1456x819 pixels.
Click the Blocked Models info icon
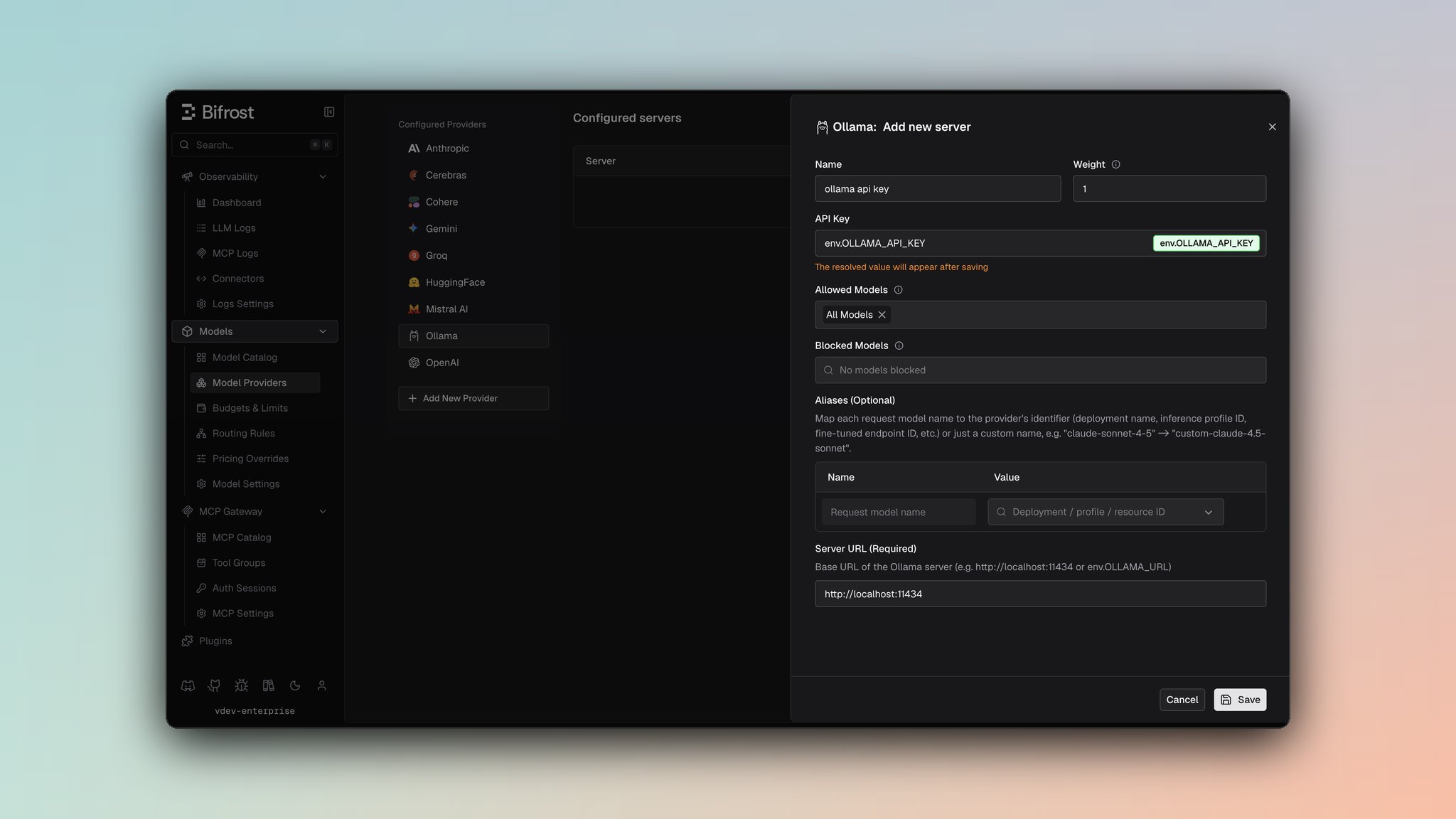[x=899, y=346]
